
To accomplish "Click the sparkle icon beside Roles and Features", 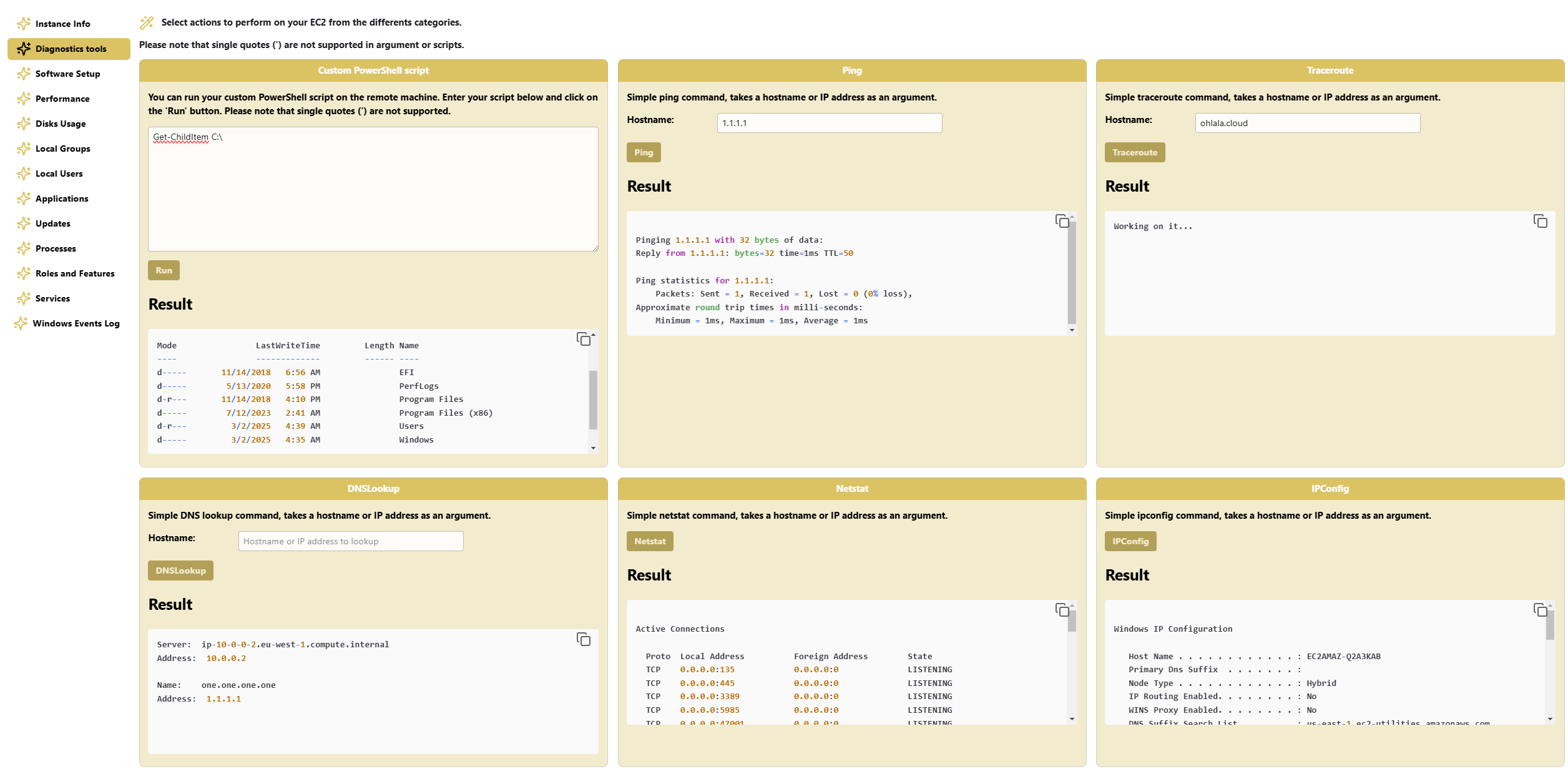I will click(x=24, y=273).
